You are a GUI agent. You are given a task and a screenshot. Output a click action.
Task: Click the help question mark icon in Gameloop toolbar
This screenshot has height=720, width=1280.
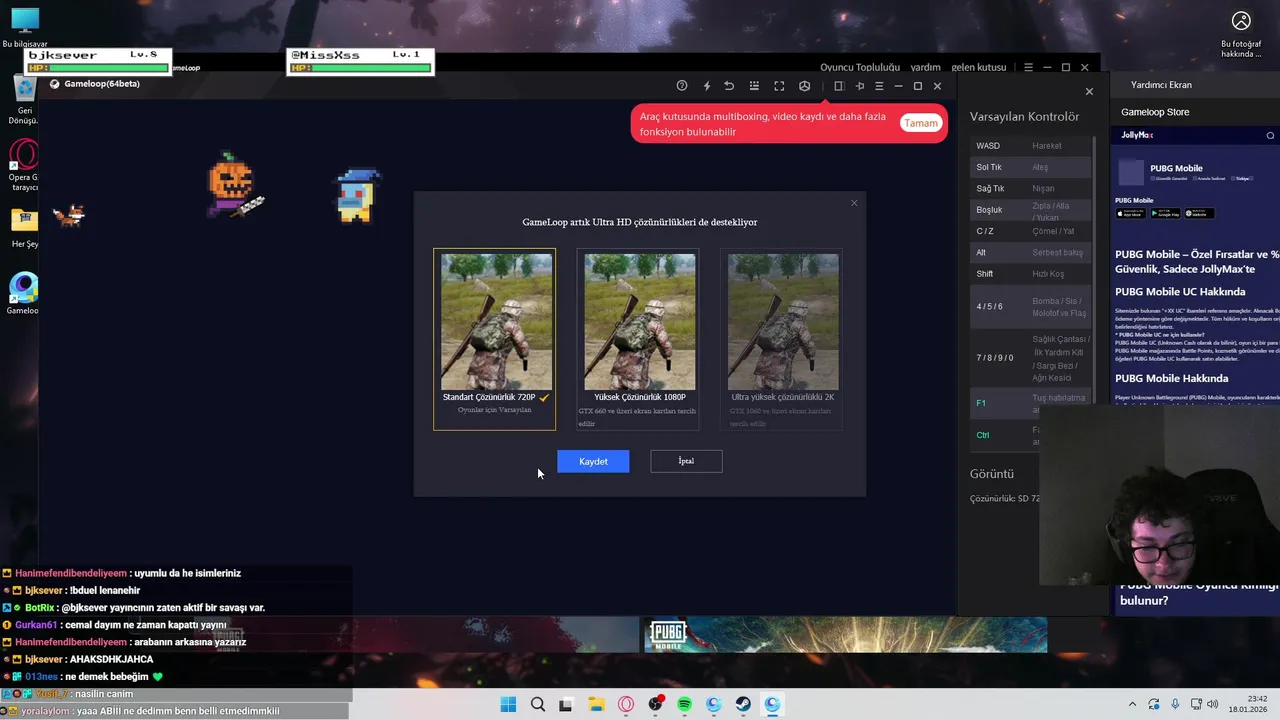tap(682, 86)
